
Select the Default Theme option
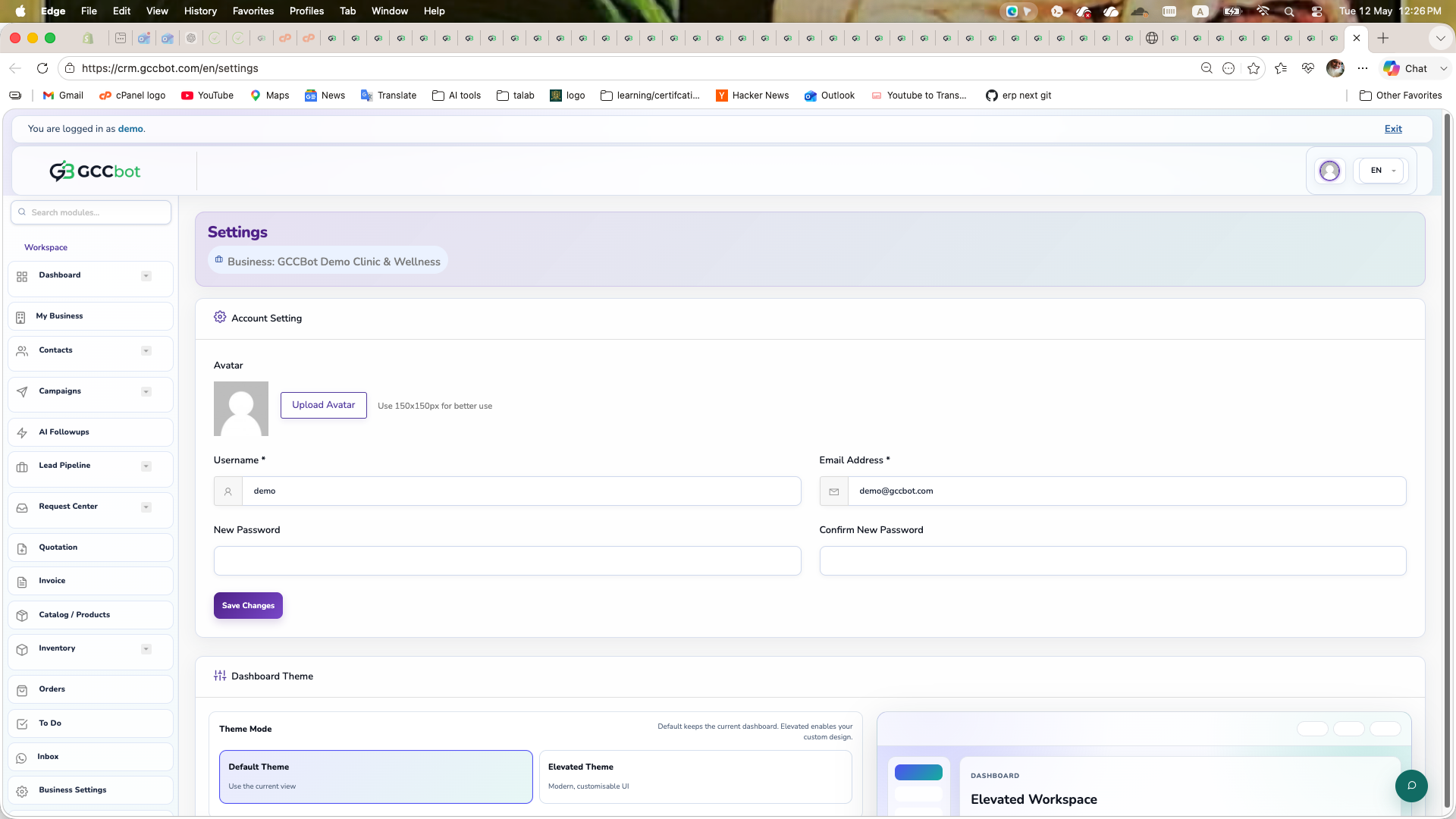376,777
